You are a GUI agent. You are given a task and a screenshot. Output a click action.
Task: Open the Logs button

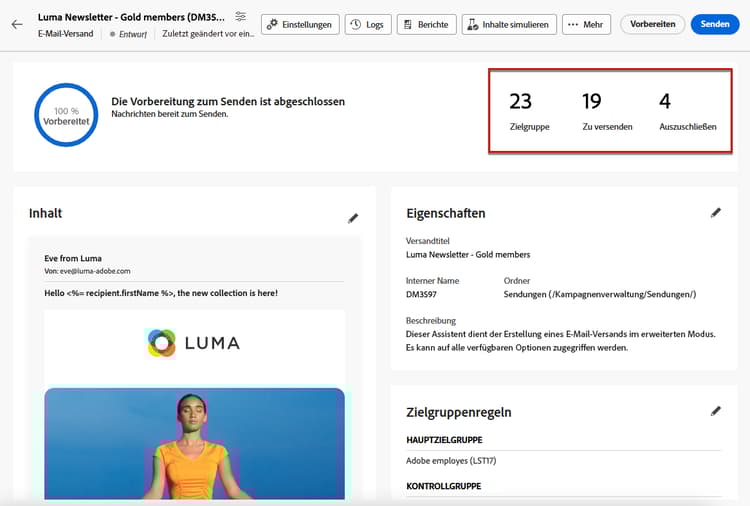click(367, 24)
